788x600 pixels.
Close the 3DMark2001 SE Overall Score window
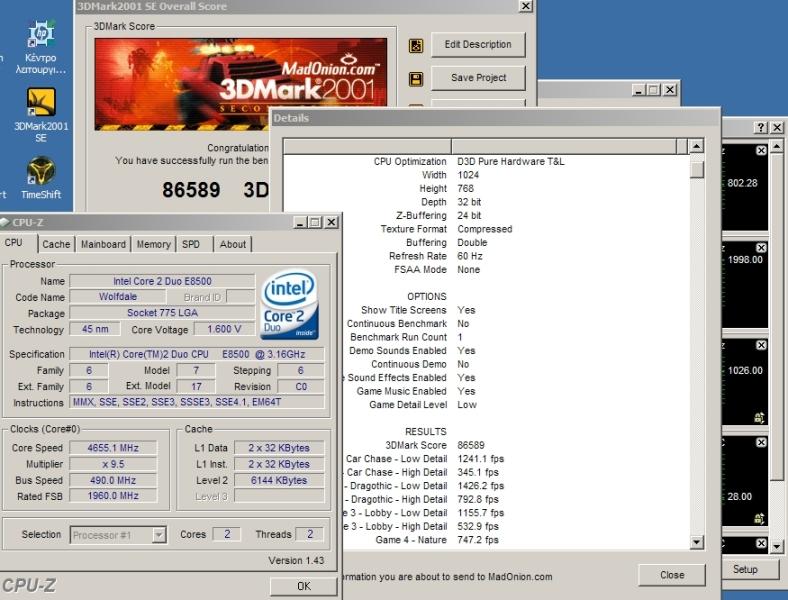525,6
